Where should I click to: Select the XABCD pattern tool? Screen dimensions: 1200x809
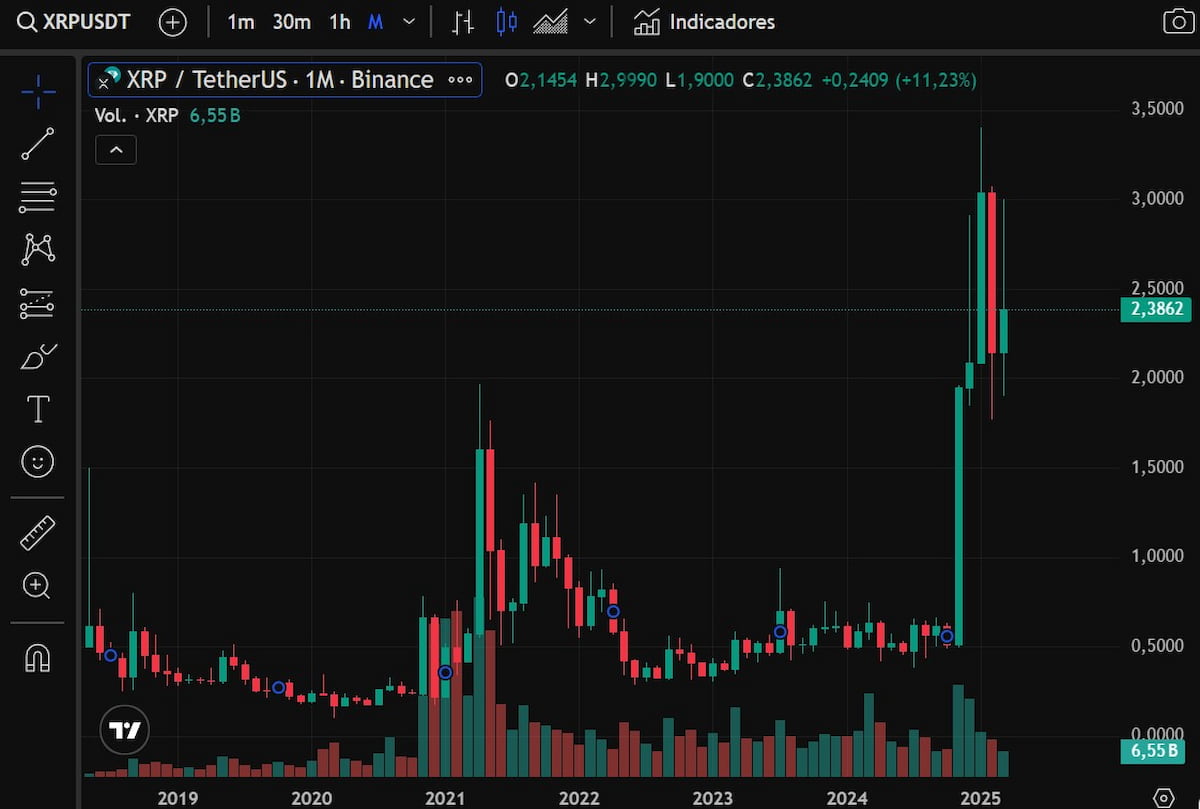click(38, 249)
